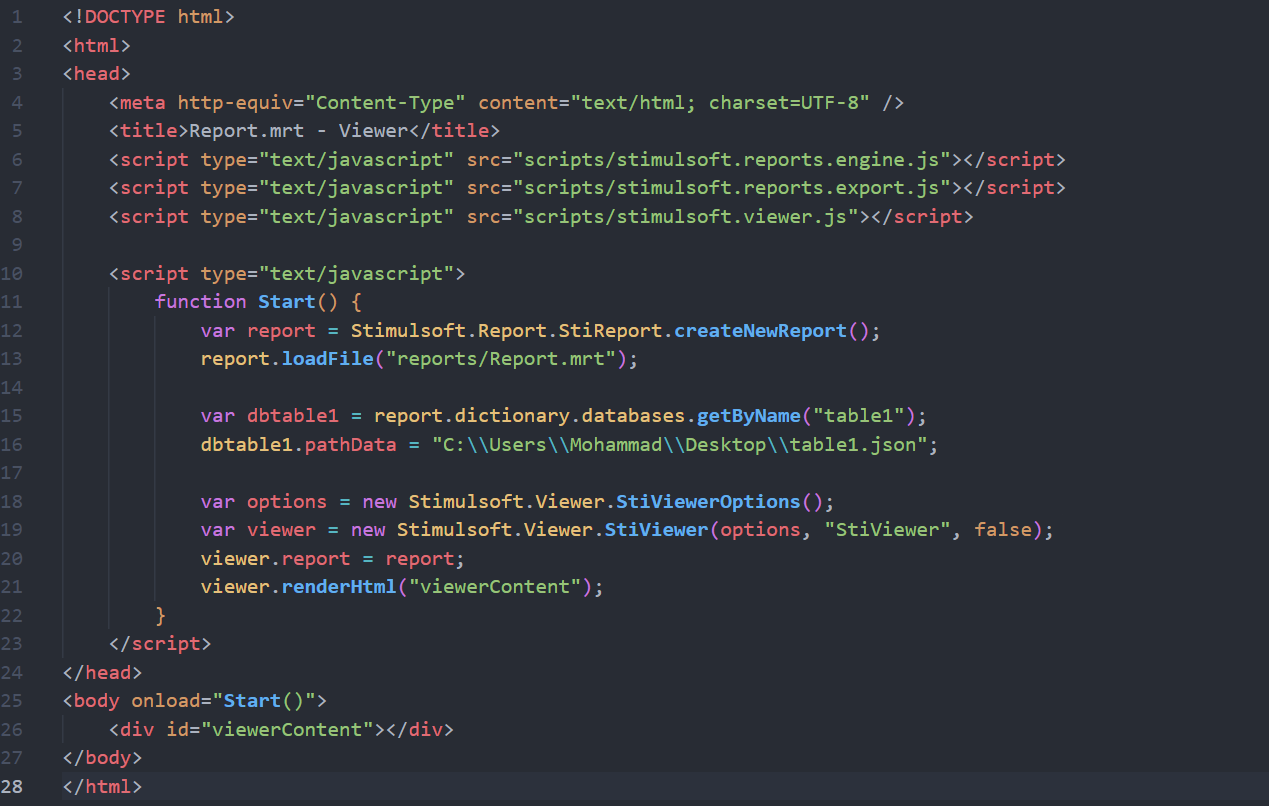Click the function keyword before Start
This screenshot has width=1269, height=806.
click(x=201, y=302)
